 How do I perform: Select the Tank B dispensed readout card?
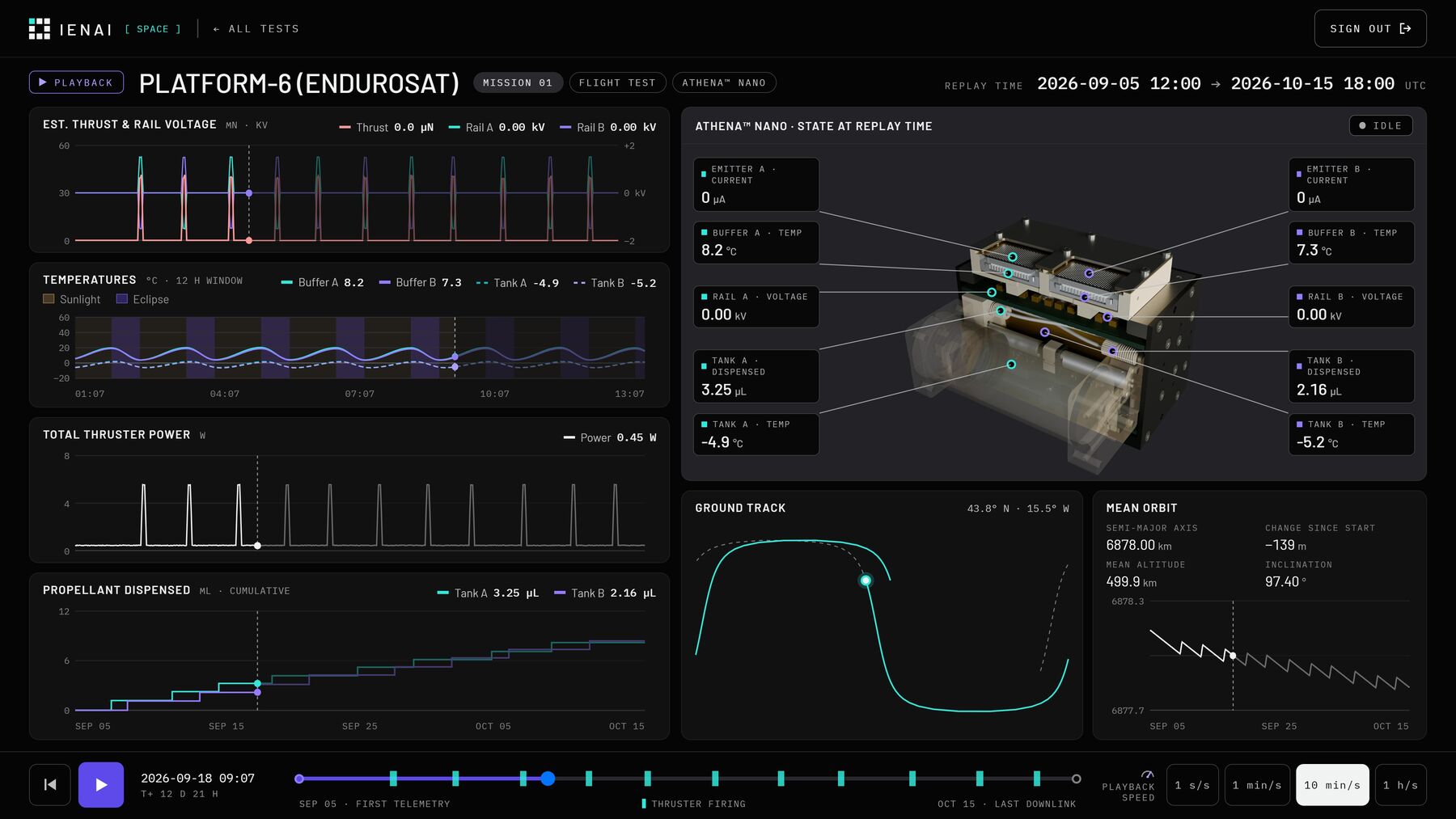click(1351, 376)
